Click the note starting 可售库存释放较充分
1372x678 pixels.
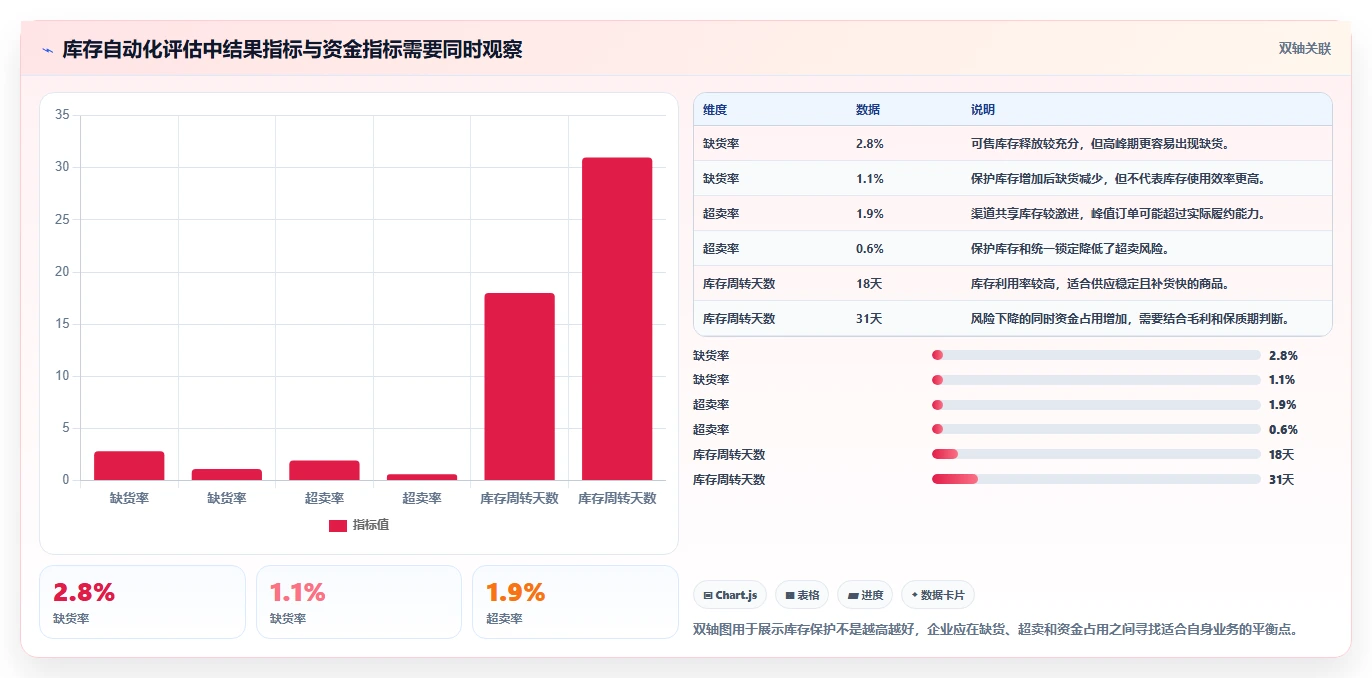point(1101,144)
